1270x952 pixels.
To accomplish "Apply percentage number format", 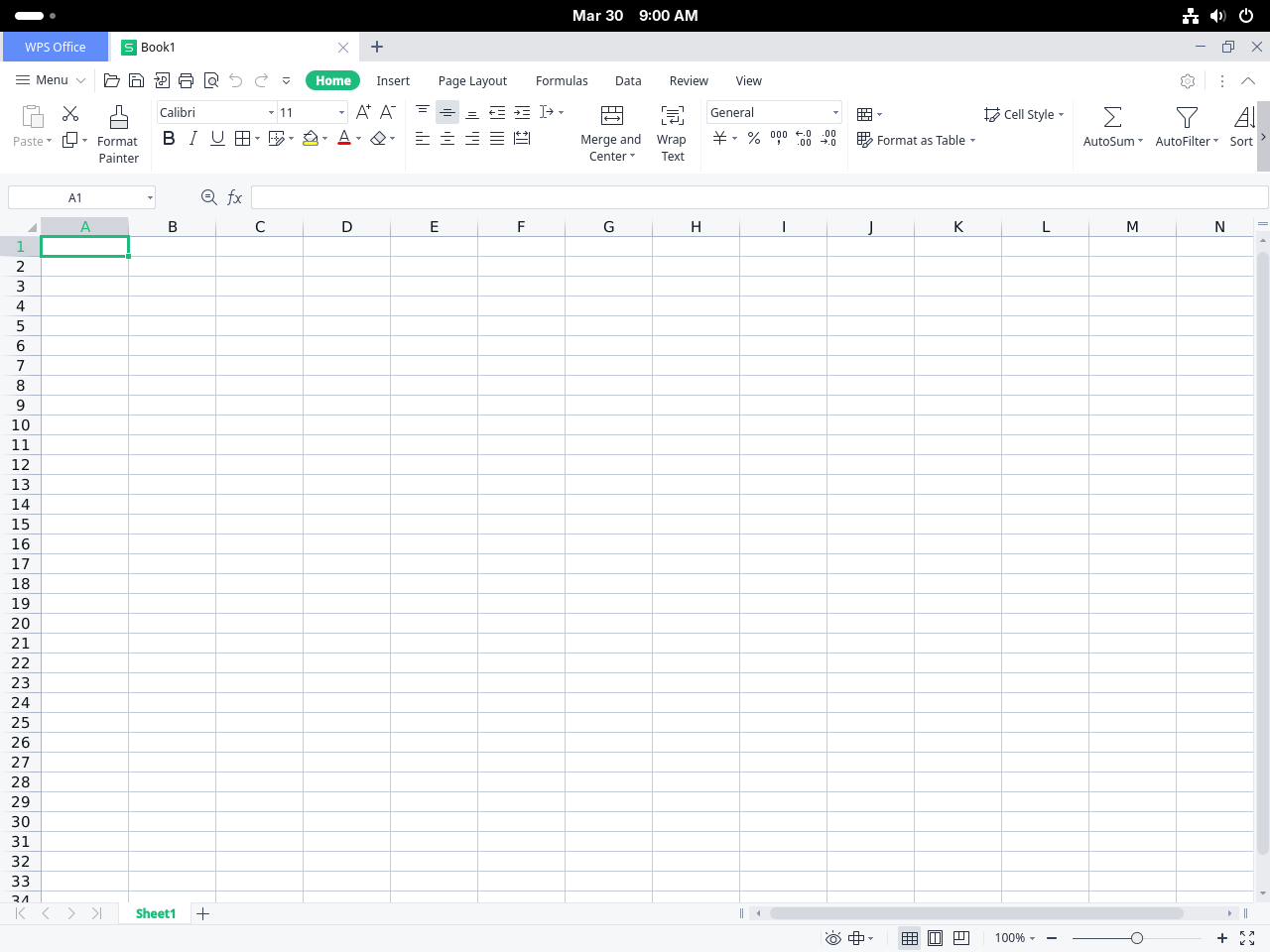I will 753,139.
